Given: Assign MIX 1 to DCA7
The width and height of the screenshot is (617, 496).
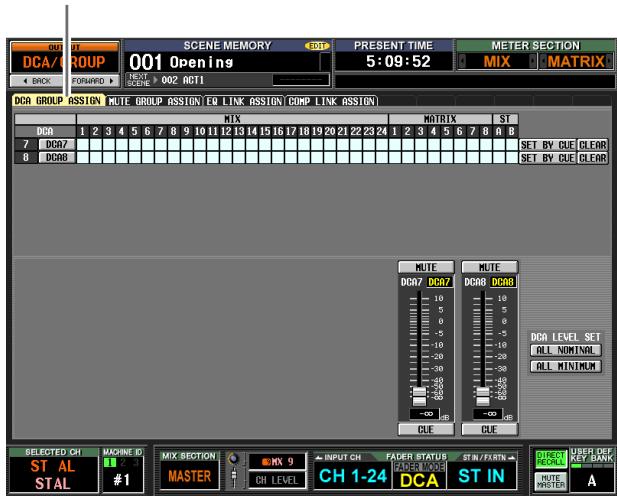Looking at the screenshot, I should click(83, 145).
